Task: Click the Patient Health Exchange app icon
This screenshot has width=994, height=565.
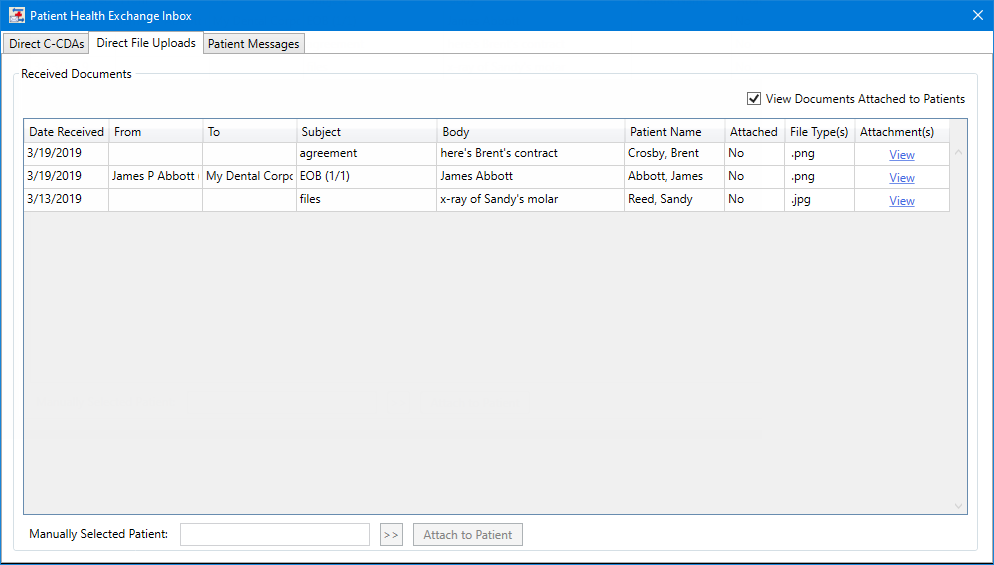Action: click(16, 15)
